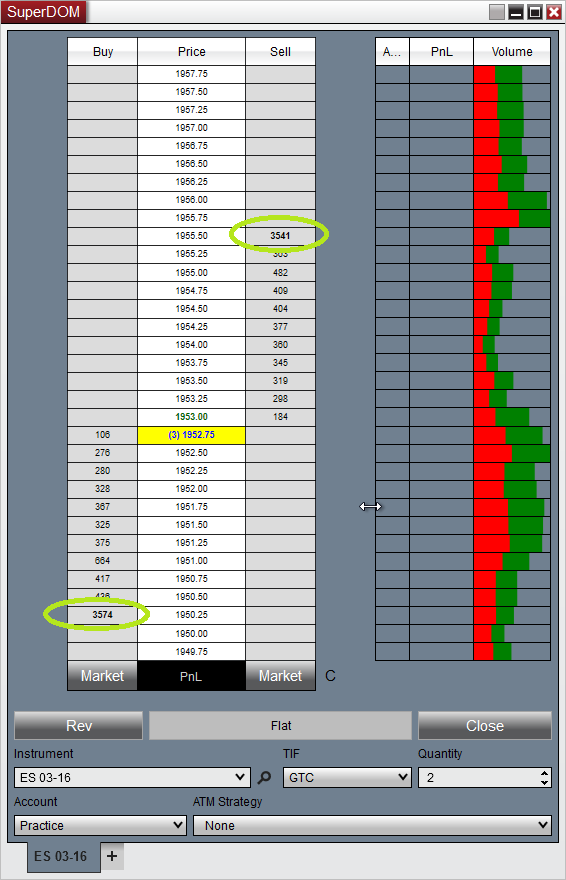This screenshot has width=566, height=880.
Task: Click buy size 367 at 1951.75
Action: pos(103,507)
